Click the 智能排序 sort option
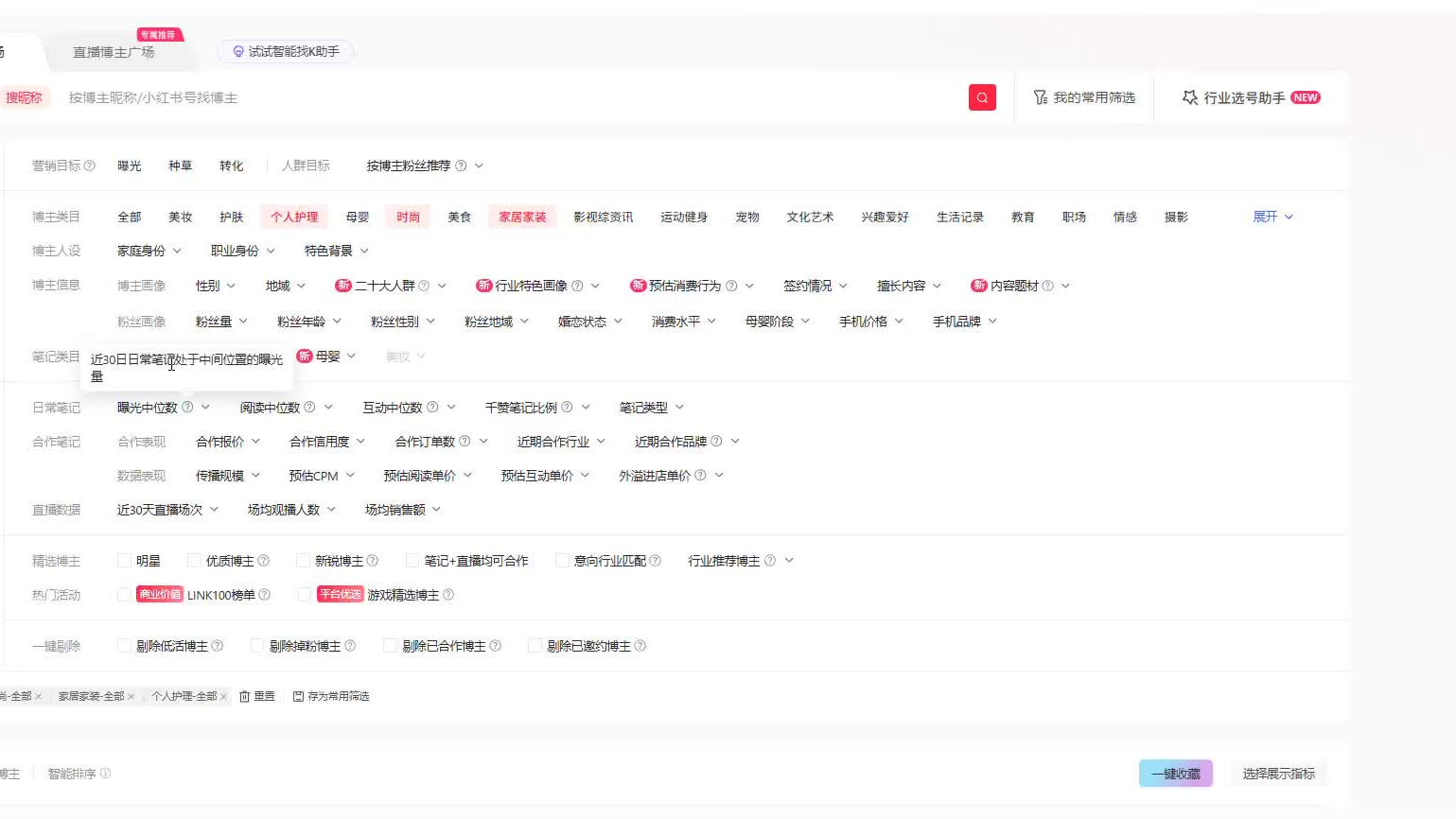Image resolution: width=1456 pixels, height=819 pixels. click(79, 774)
